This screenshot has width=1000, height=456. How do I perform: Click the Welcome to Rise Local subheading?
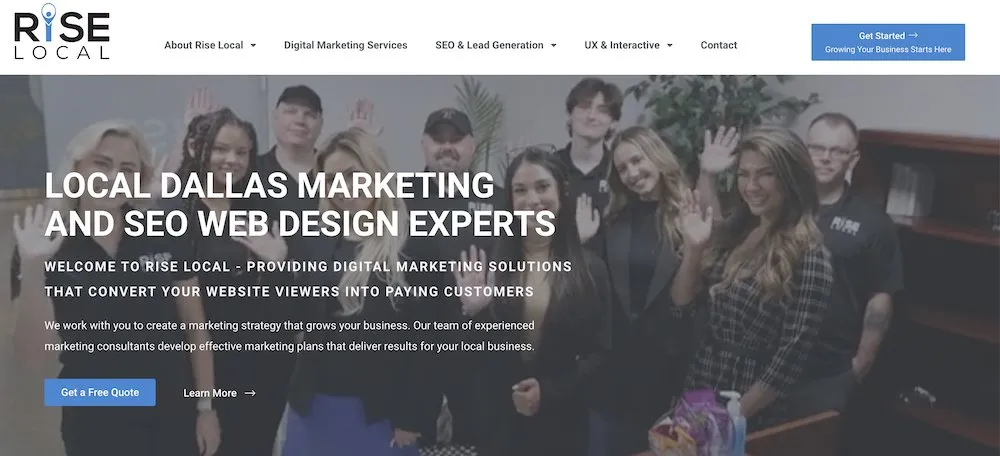coord(308,279)
